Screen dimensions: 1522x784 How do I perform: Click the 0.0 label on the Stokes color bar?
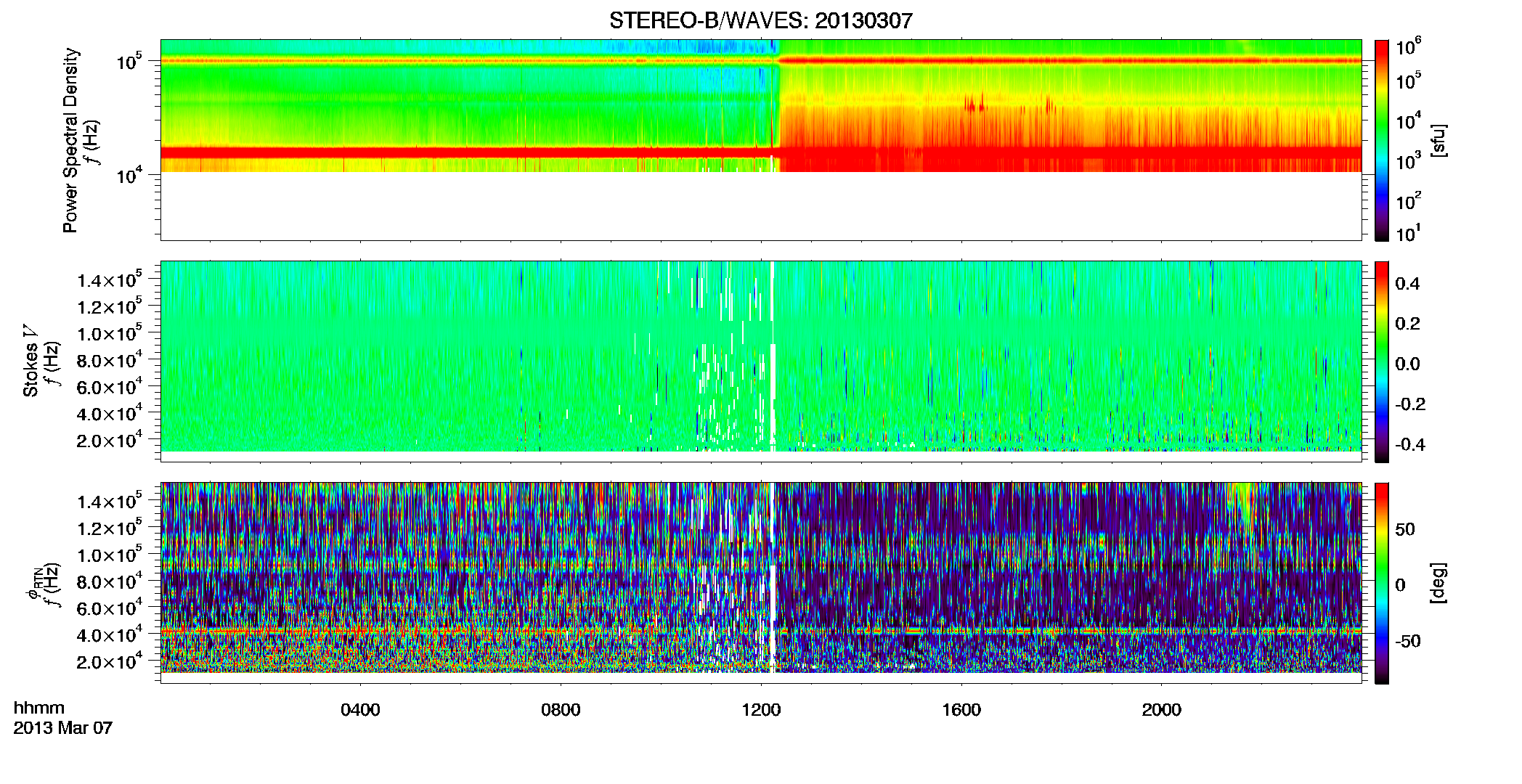[1407, 364]
